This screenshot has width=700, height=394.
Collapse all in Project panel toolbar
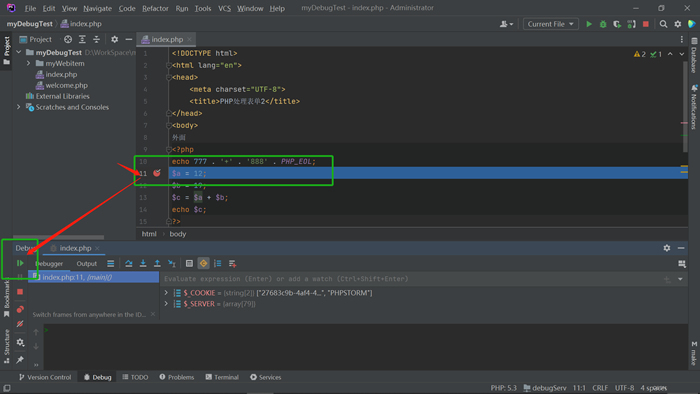(x=96, y=39)
